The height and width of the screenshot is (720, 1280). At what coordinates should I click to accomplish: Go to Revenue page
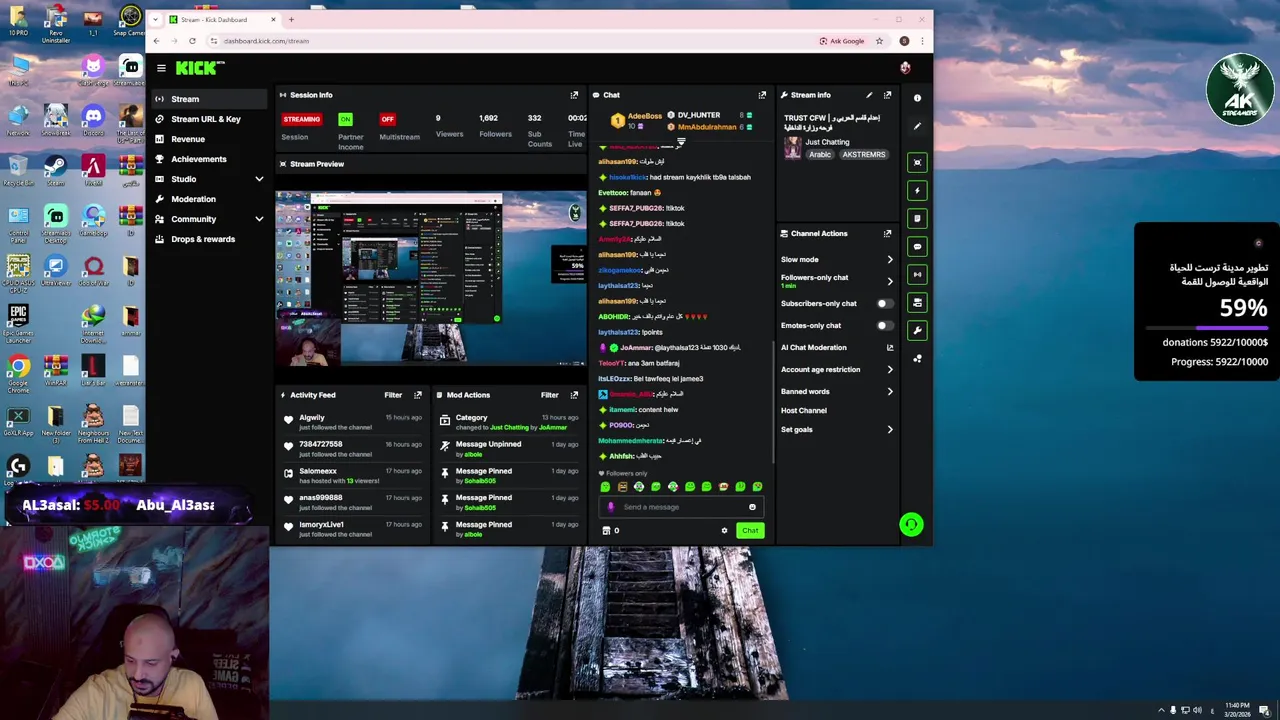pos(208,139)
